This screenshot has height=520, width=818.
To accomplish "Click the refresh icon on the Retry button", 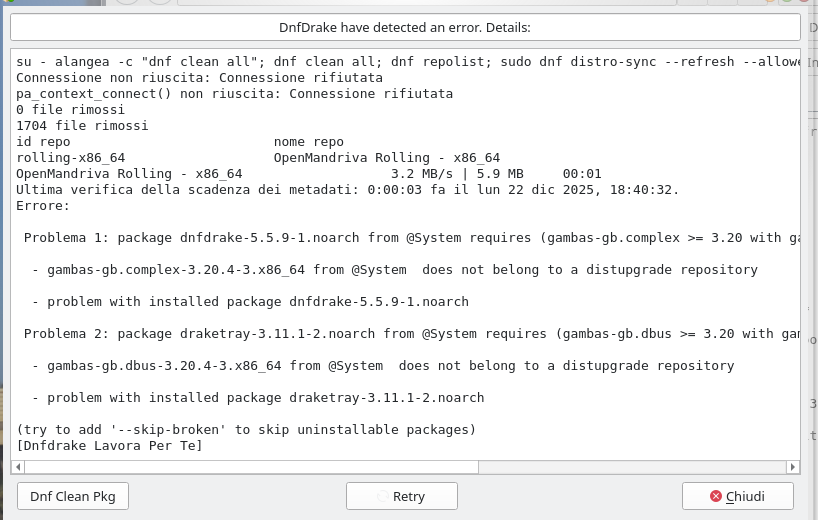I will [382, 496].
